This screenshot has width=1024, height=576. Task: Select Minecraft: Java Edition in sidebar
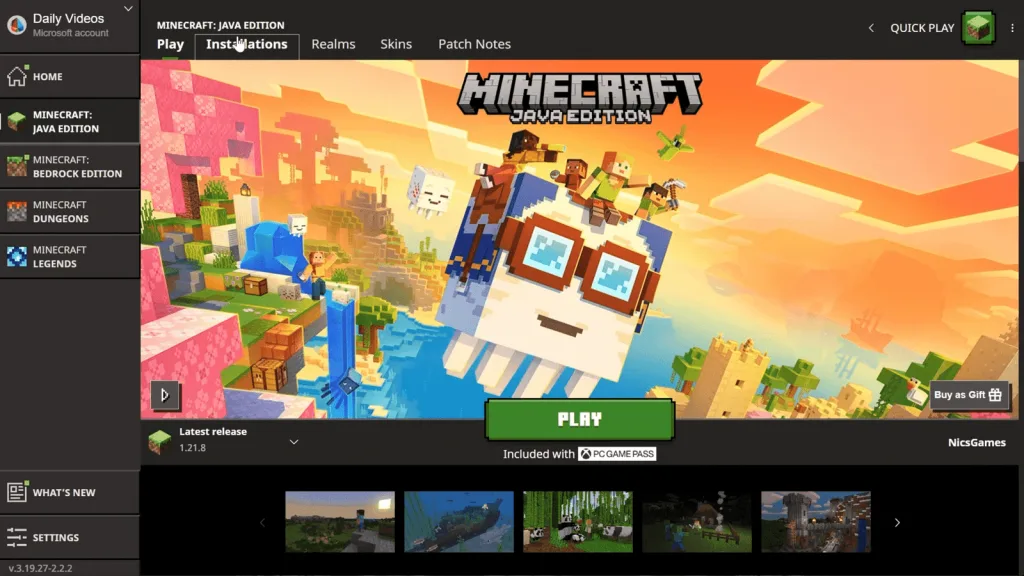(70, 121)
